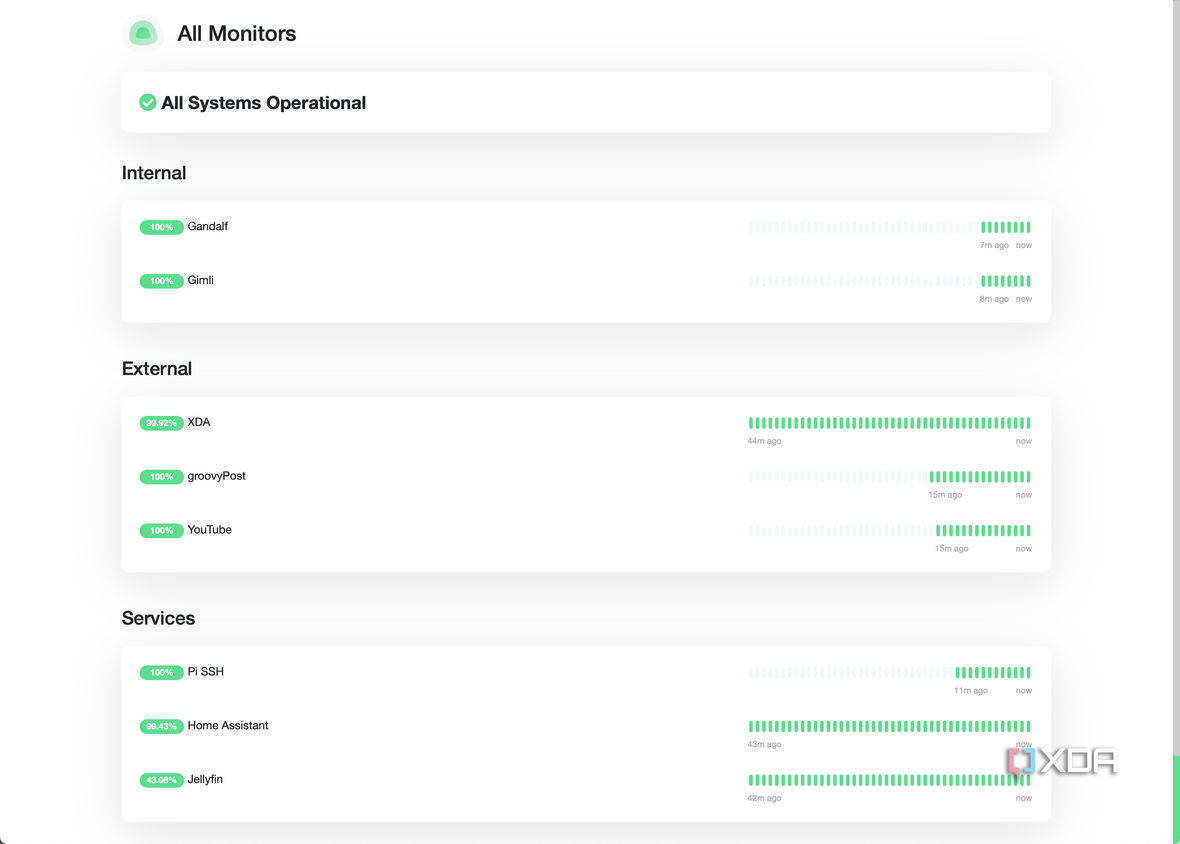Click the '8m ago' label under Gimli
Viewport: 1180px width, 844px height.
coord(993,299)
